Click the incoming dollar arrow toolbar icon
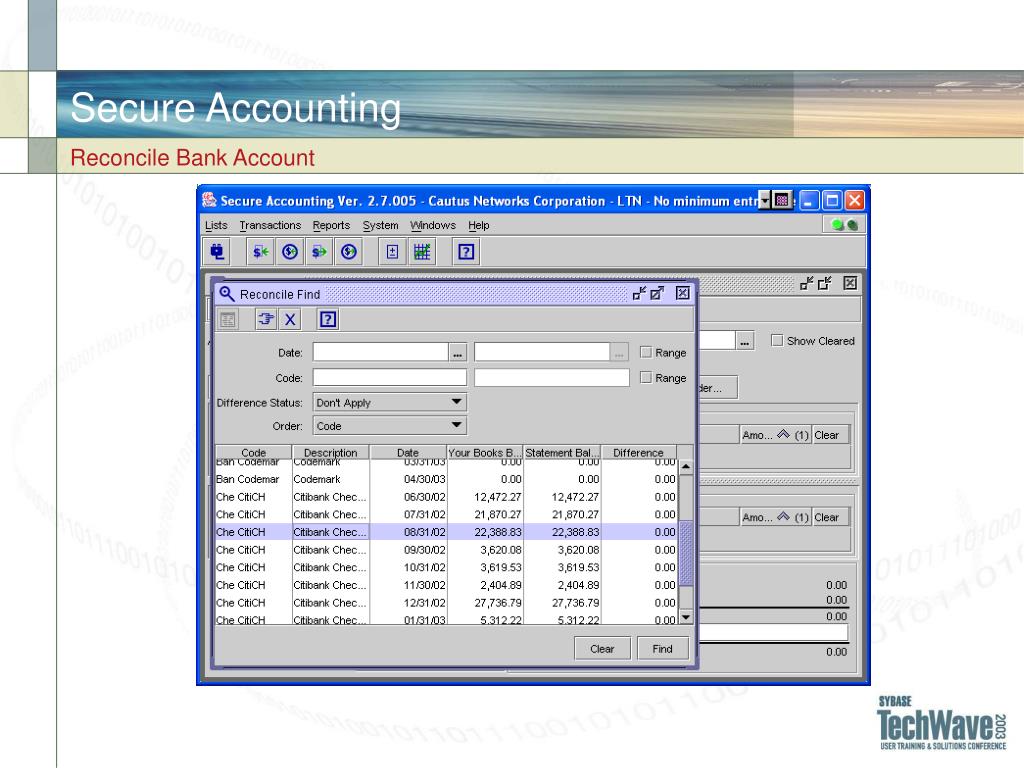1024x768 pixels. [x=261, y=251]
